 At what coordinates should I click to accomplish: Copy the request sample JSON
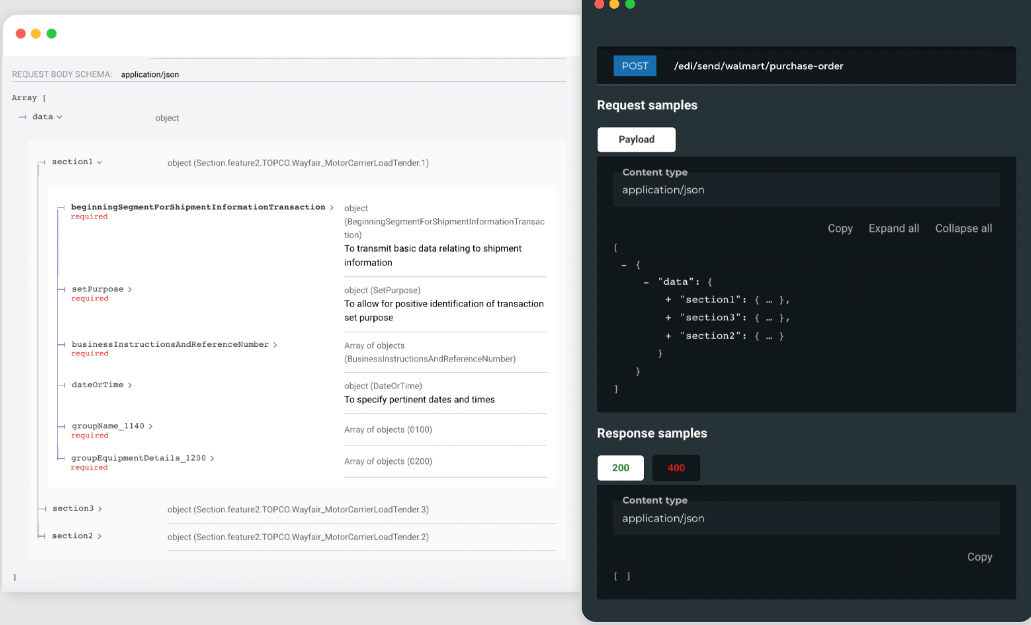(840, 229)
